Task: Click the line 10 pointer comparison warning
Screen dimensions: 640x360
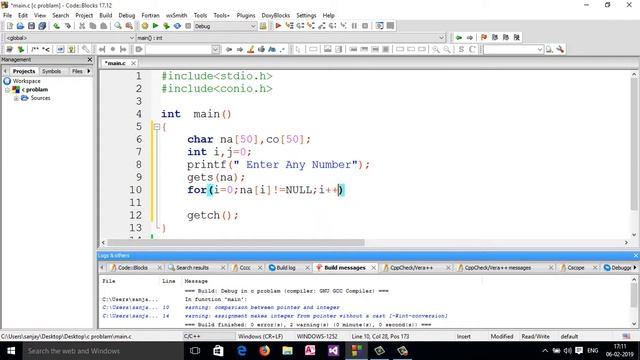Action: (x=262, y=307)
